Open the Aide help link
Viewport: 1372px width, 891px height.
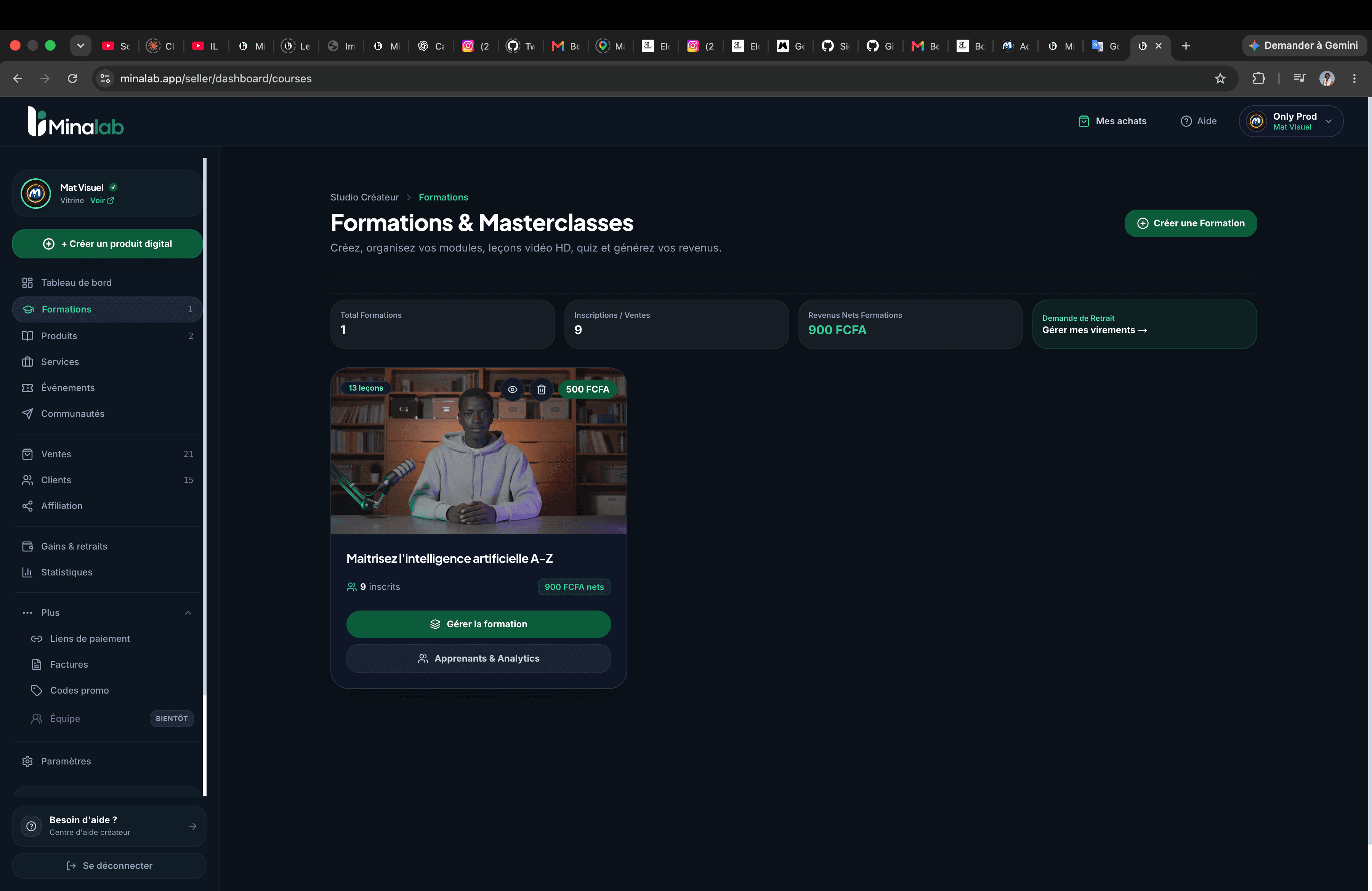(x=1199, y=121)
